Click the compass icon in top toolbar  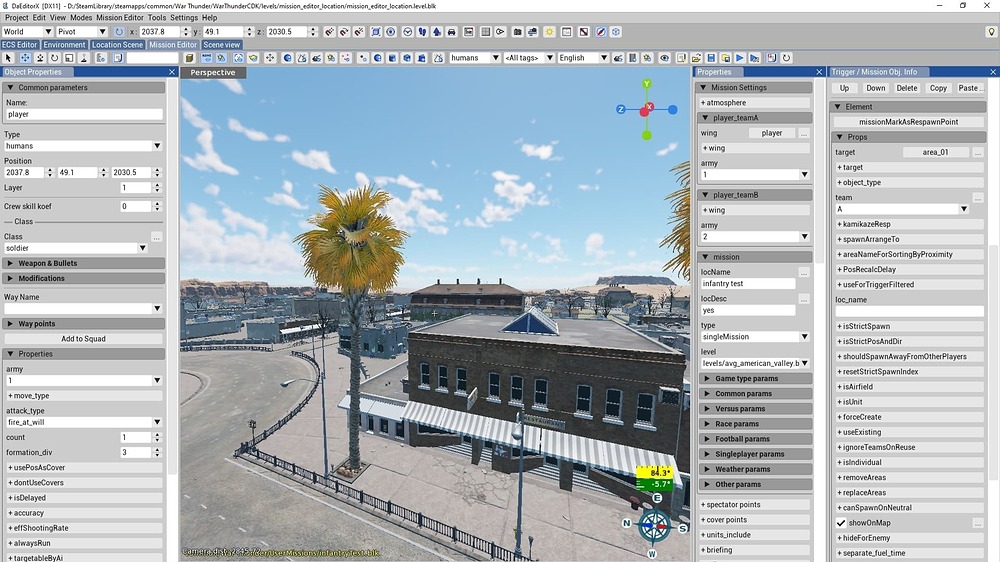point(601,32)
